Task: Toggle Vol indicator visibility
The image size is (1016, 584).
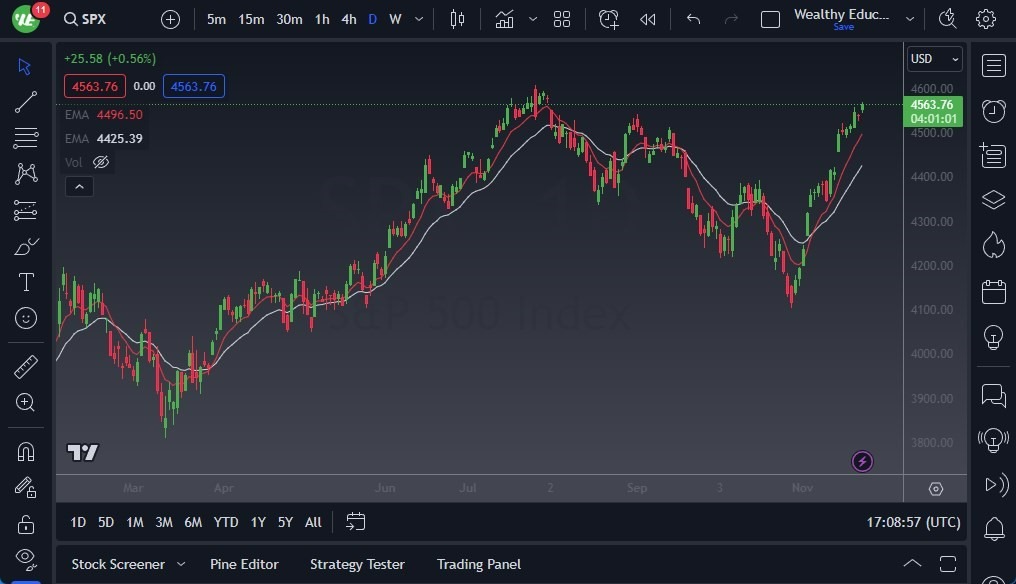Action: (x=100, y=162)
